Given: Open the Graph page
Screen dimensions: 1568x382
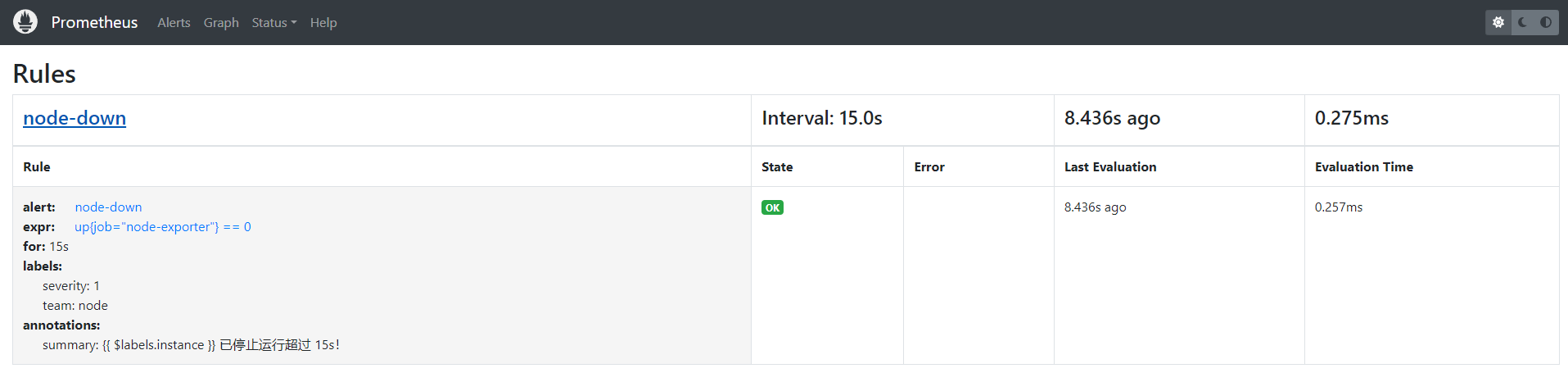Looking at the screenshot, I should coord(221,23).
